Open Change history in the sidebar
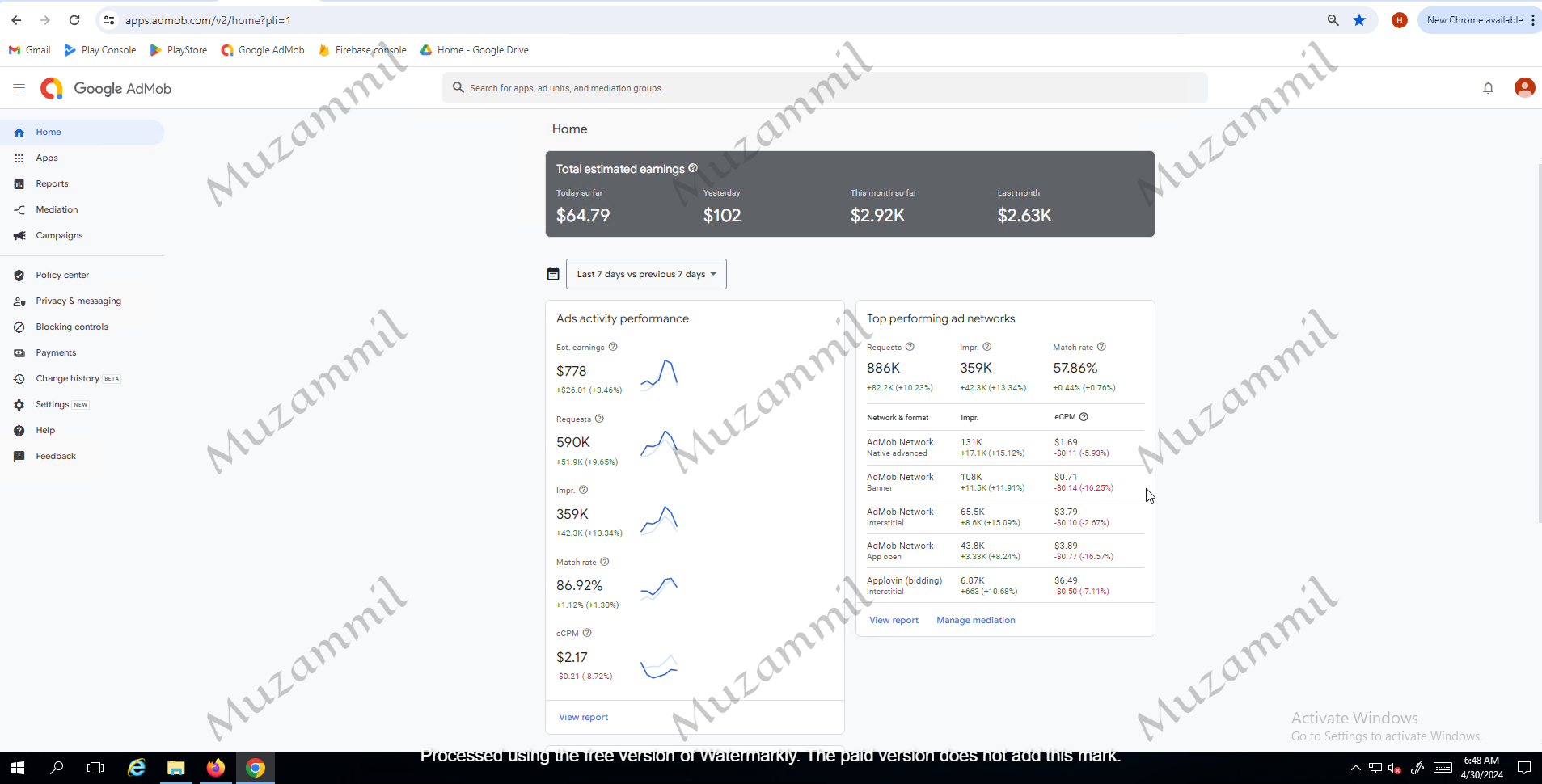This screenshot has height=784, width=1542. point(82,378)
